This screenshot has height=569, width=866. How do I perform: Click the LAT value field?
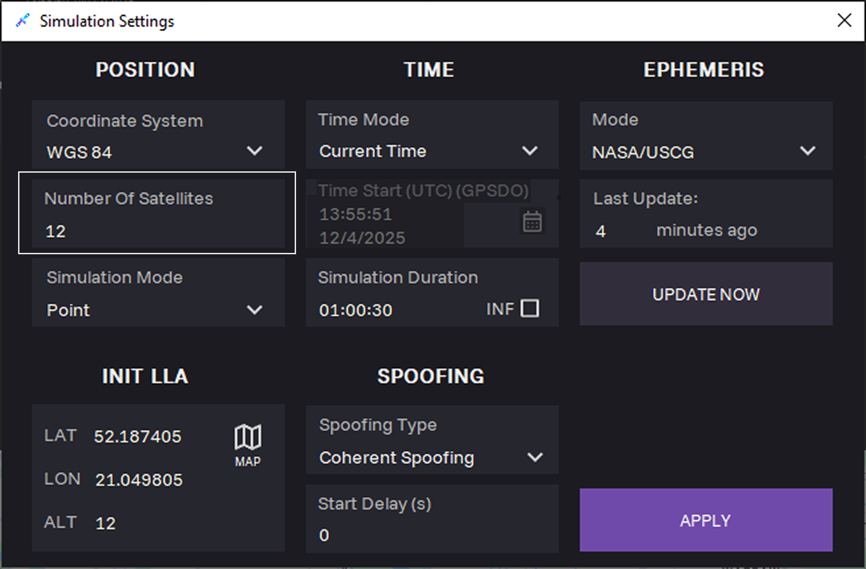coord(138,436)
